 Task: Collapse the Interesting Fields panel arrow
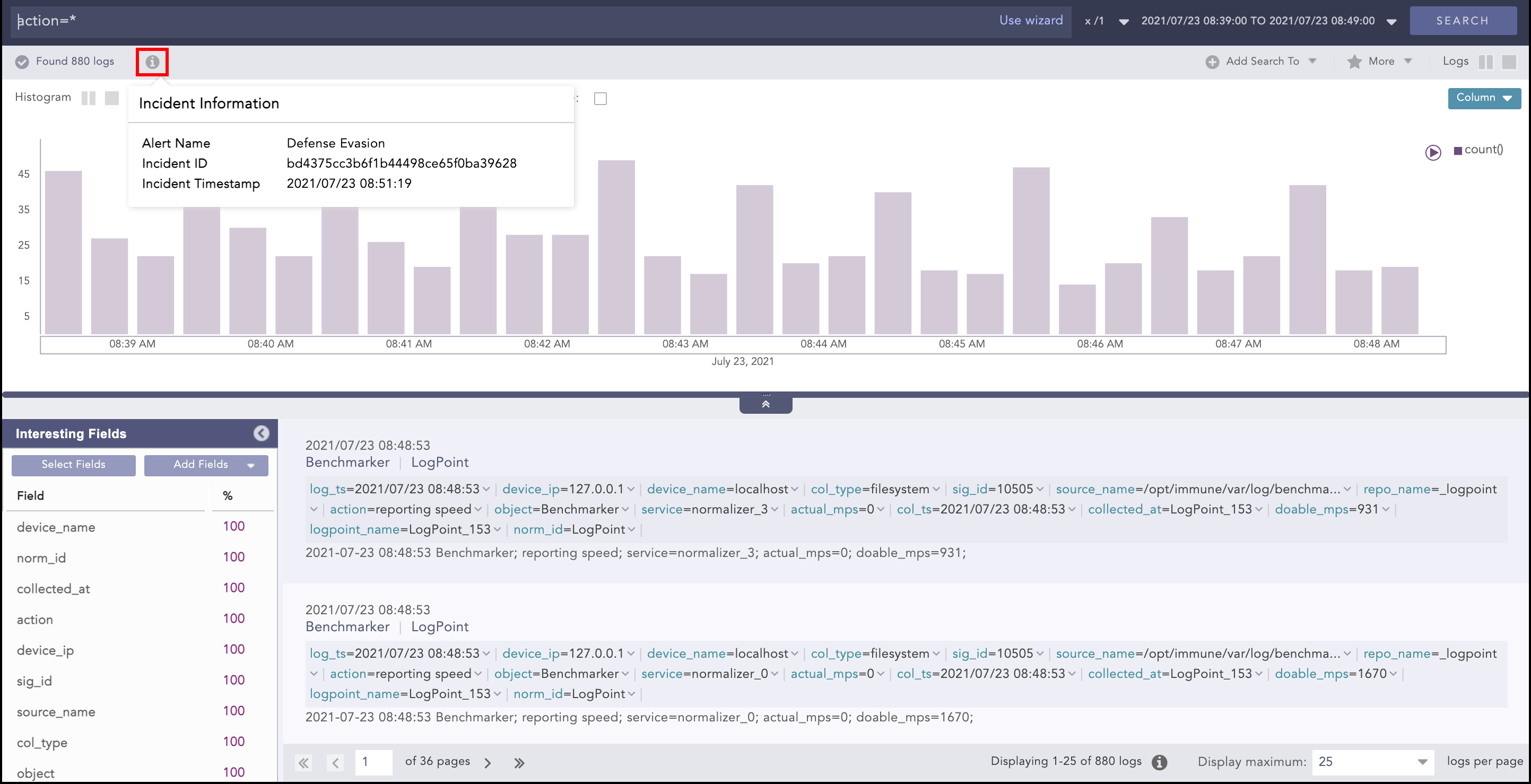261,433
